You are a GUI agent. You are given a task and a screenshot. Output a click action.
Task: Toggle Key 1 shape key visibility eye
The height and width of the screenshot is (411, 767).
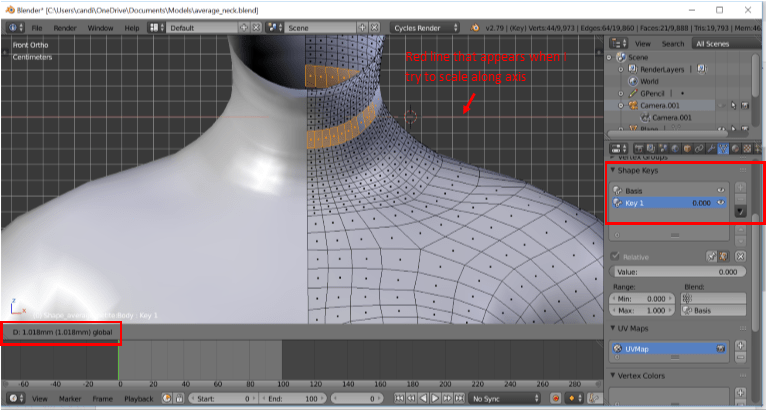click(x=721, y=203)
